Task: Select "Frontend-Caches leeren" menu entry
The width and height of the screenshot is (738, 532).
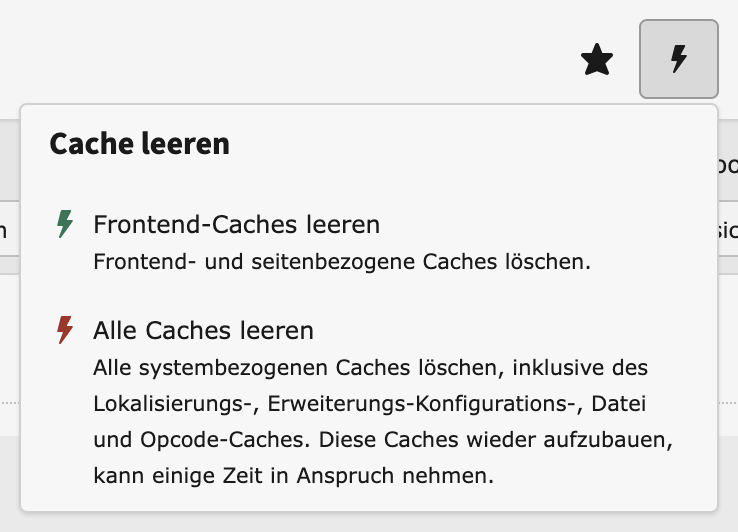Action: point(236,225)
